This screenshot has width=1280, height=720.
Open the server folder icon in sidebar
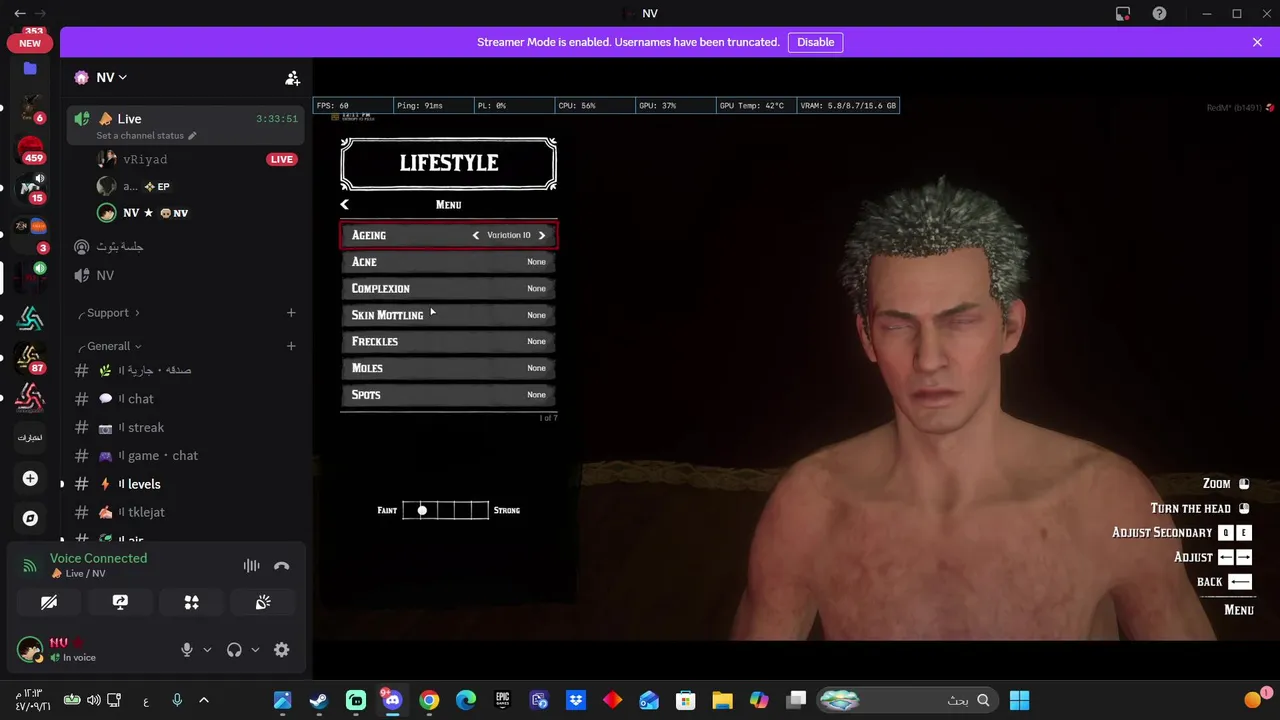tap(30, 69)
